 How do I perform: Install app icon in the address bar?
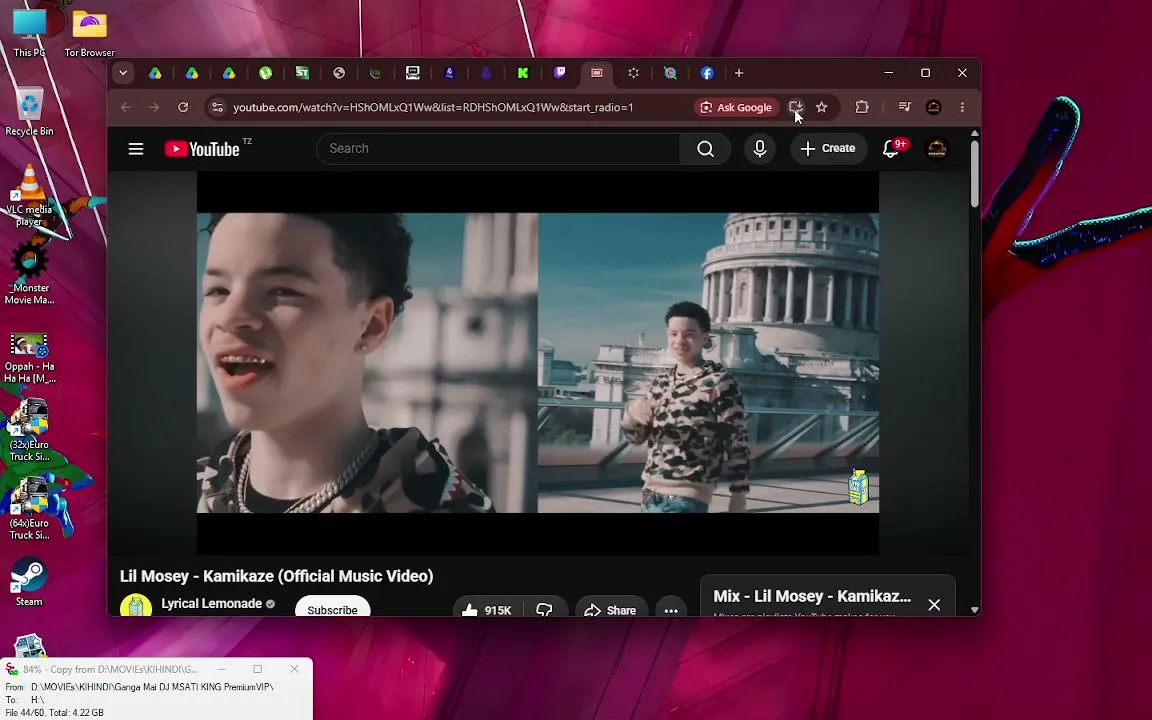[795, 107]
